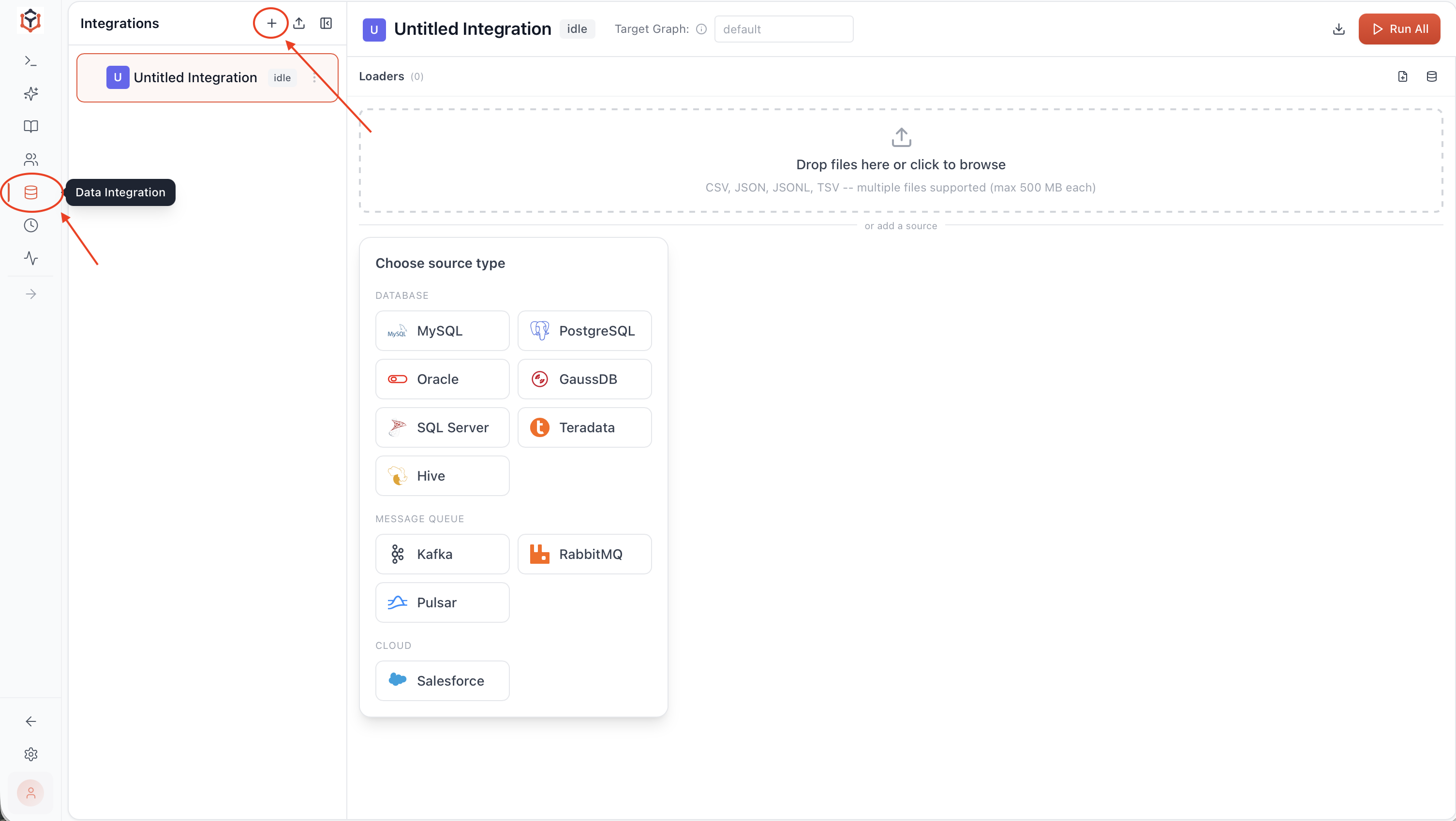Open the clock history sidebar icon
Screen dimensions: 1456x821
pos(31,225)
